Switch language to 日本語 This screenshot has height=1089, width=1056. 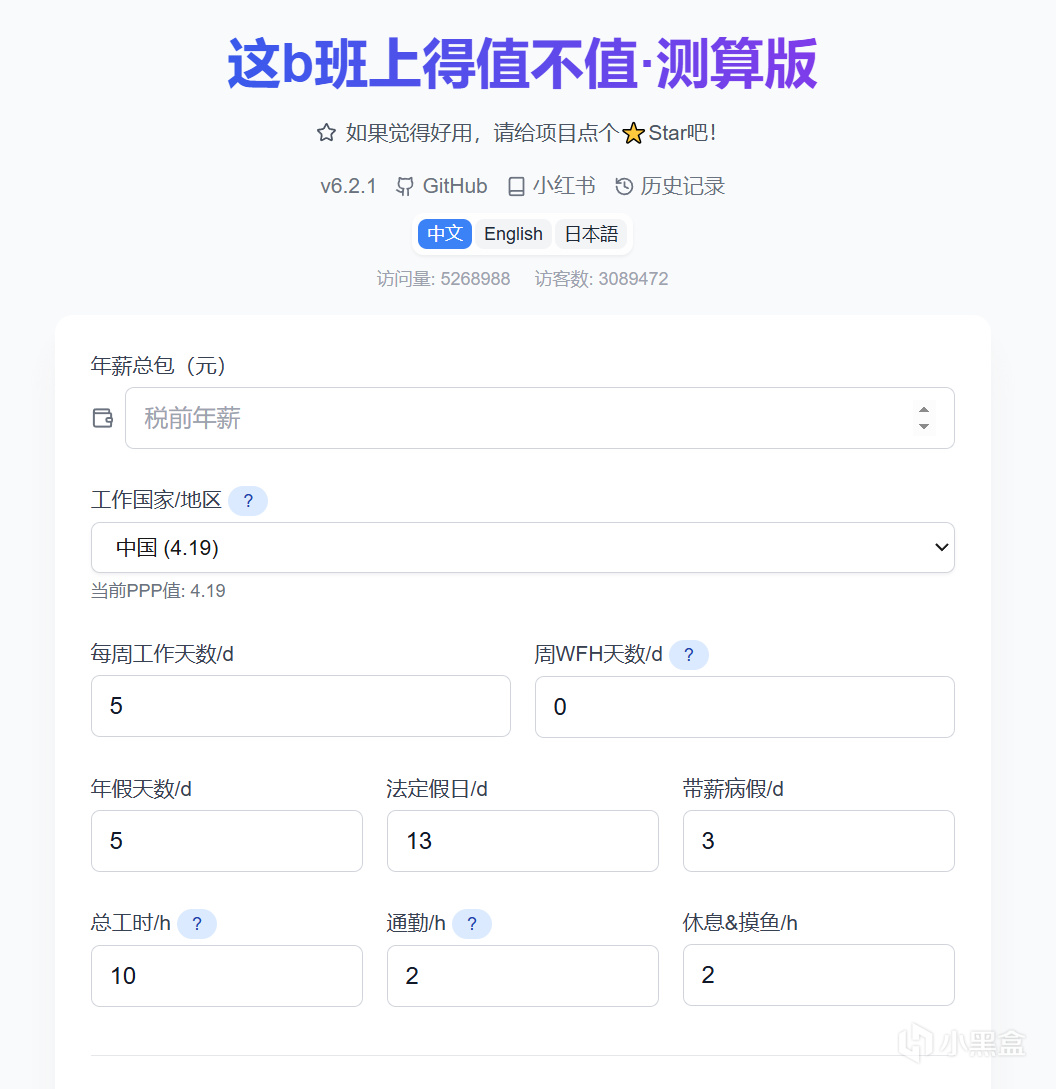(x=591, y=233)
